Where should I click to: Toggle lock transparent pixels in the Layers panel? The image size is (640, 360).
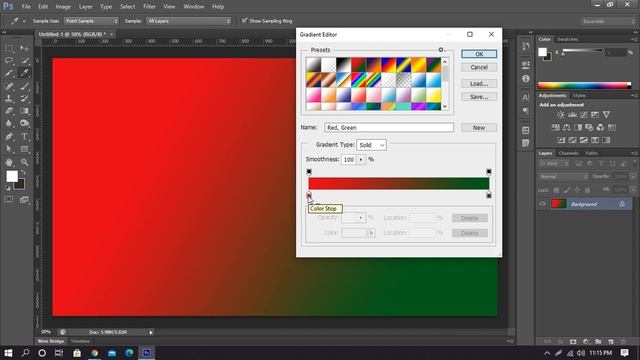point(556,190)
